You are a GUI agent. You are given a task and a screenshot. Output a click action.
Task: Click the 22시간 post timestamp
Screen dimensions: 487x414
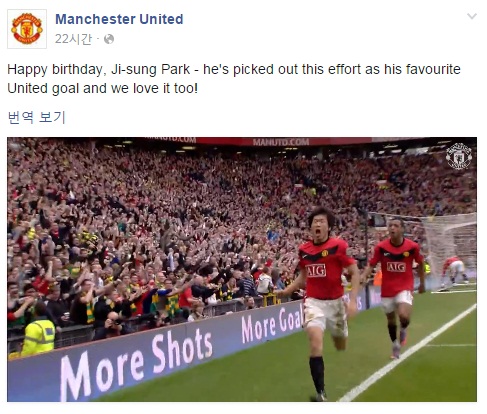coord(73,39)
